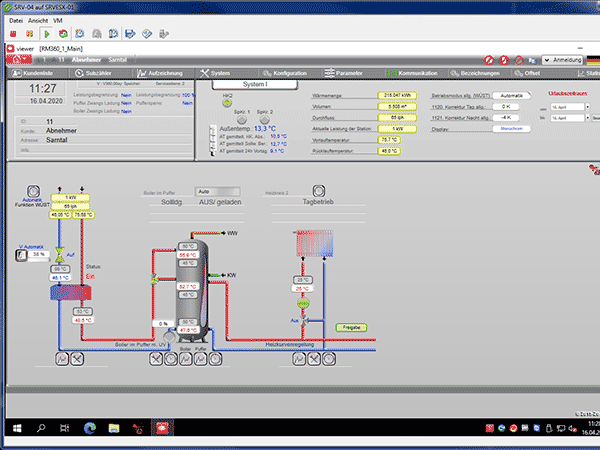Open the Anmeldung dropdown
The height and width of the screenshot is (450, 600).
562,60
